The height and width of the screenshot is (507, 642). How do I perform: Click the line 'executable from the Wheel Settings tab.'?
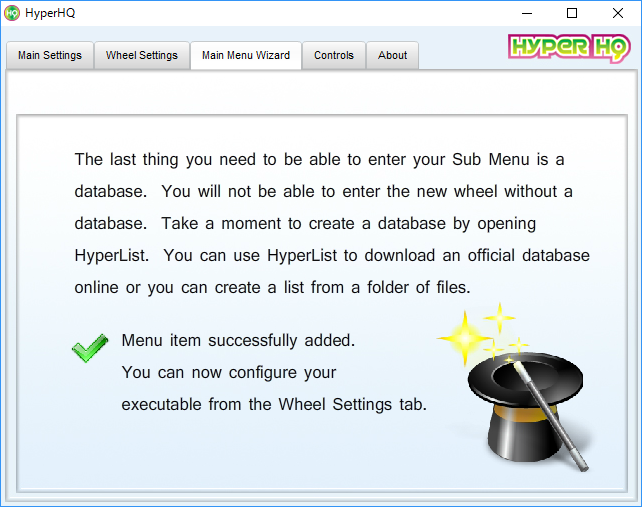274,405
